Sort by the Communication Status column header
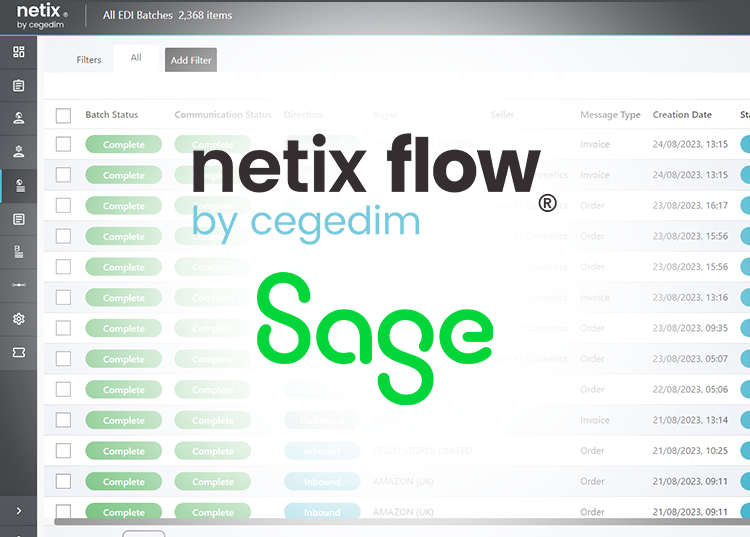Viewport: 750px width, 537px height. [x=223, y=115]
